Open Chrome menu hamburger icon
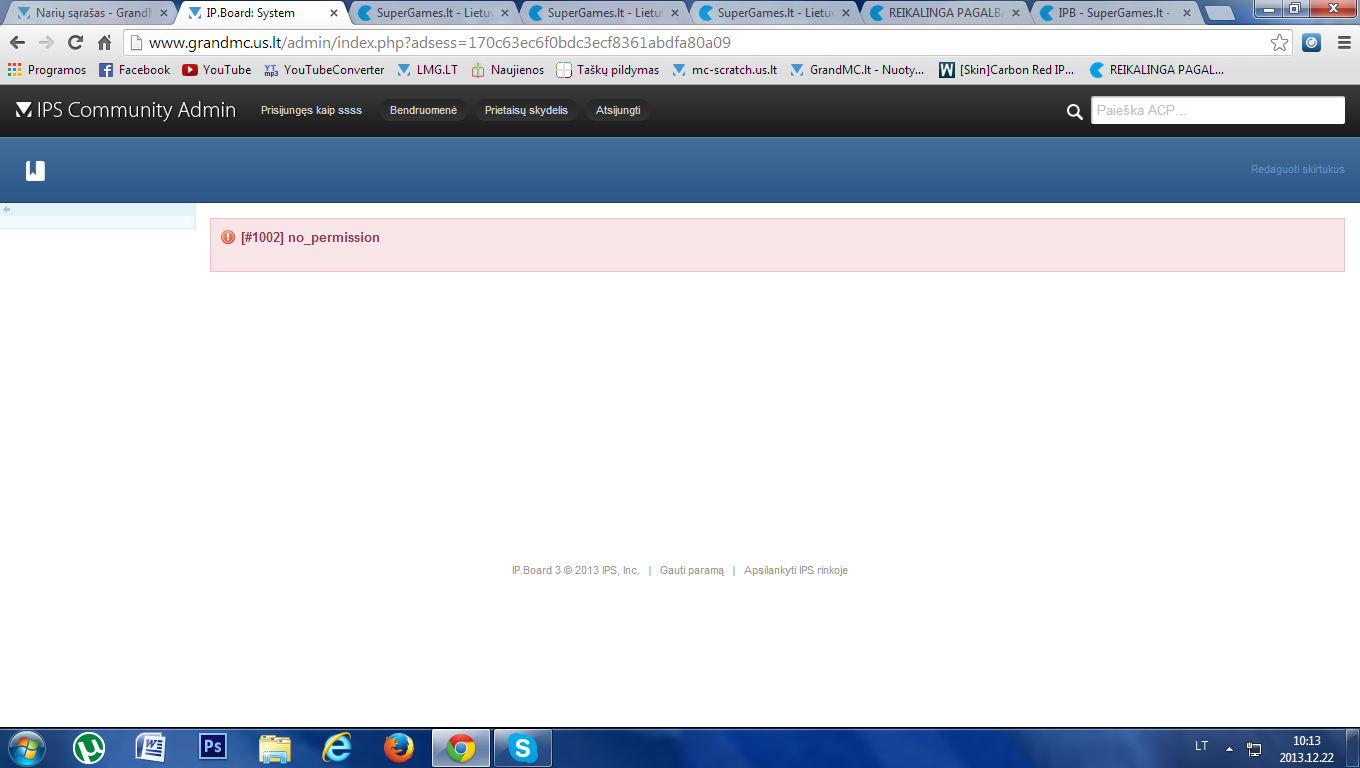 click(x=1341, y=43)
